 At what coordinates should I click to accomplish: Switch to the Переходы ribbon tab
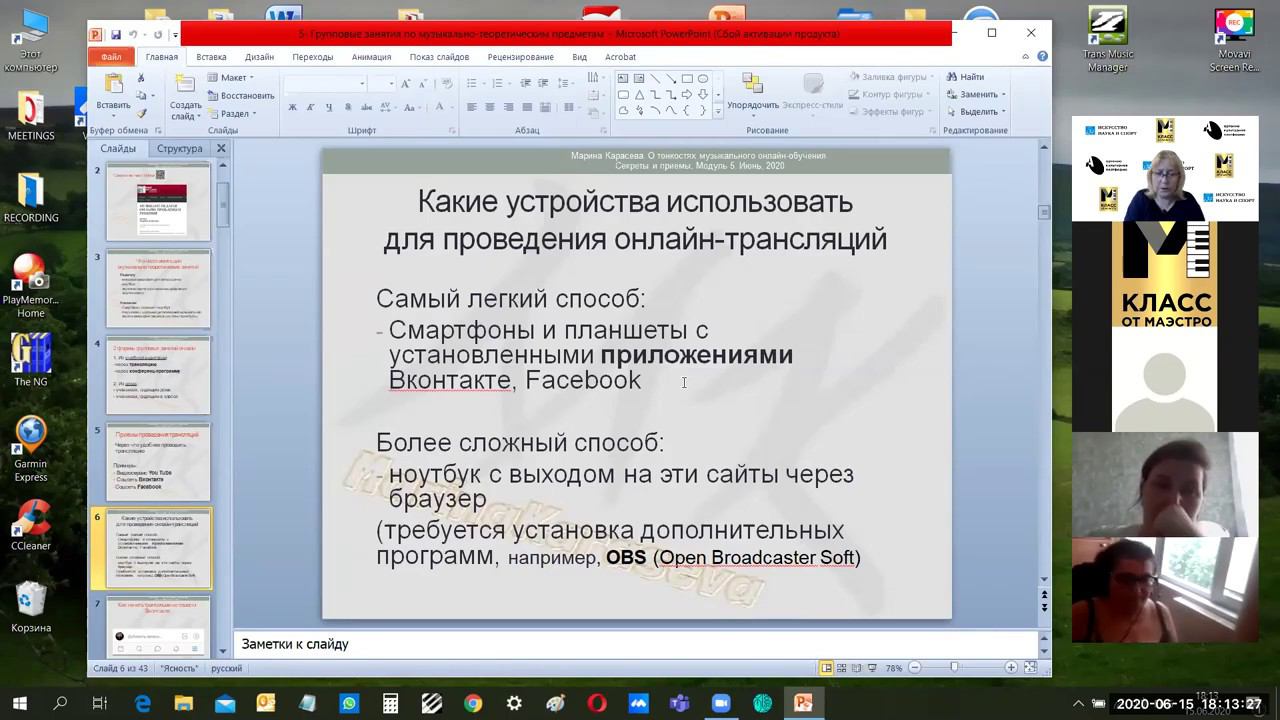313,57
